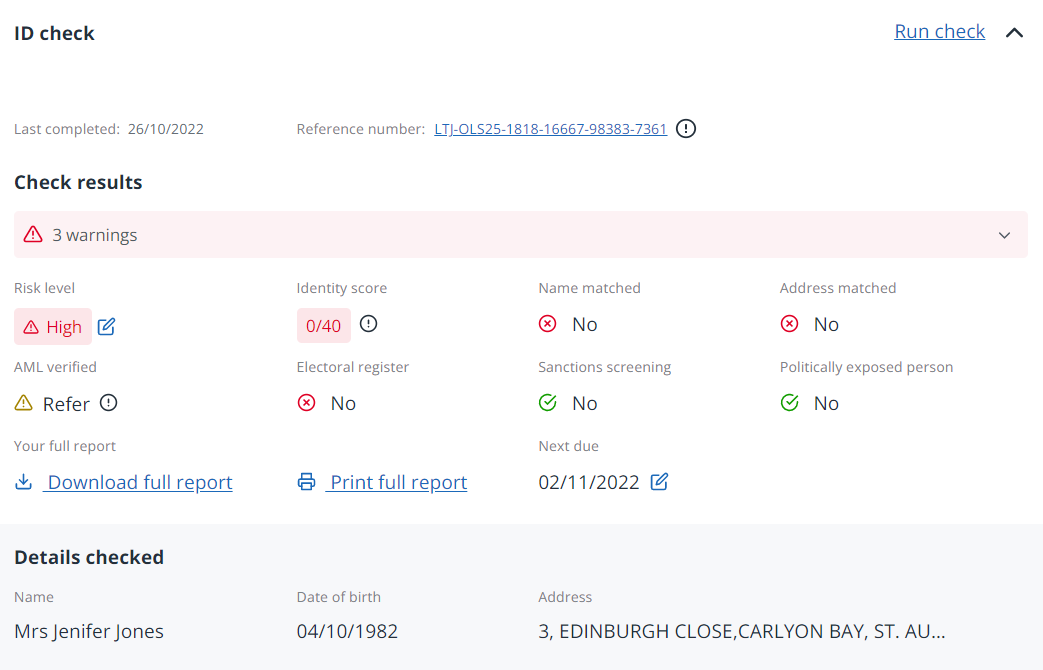
Task: Open reference number LTJ-OLS25 link
Action: tap(550, 129)
